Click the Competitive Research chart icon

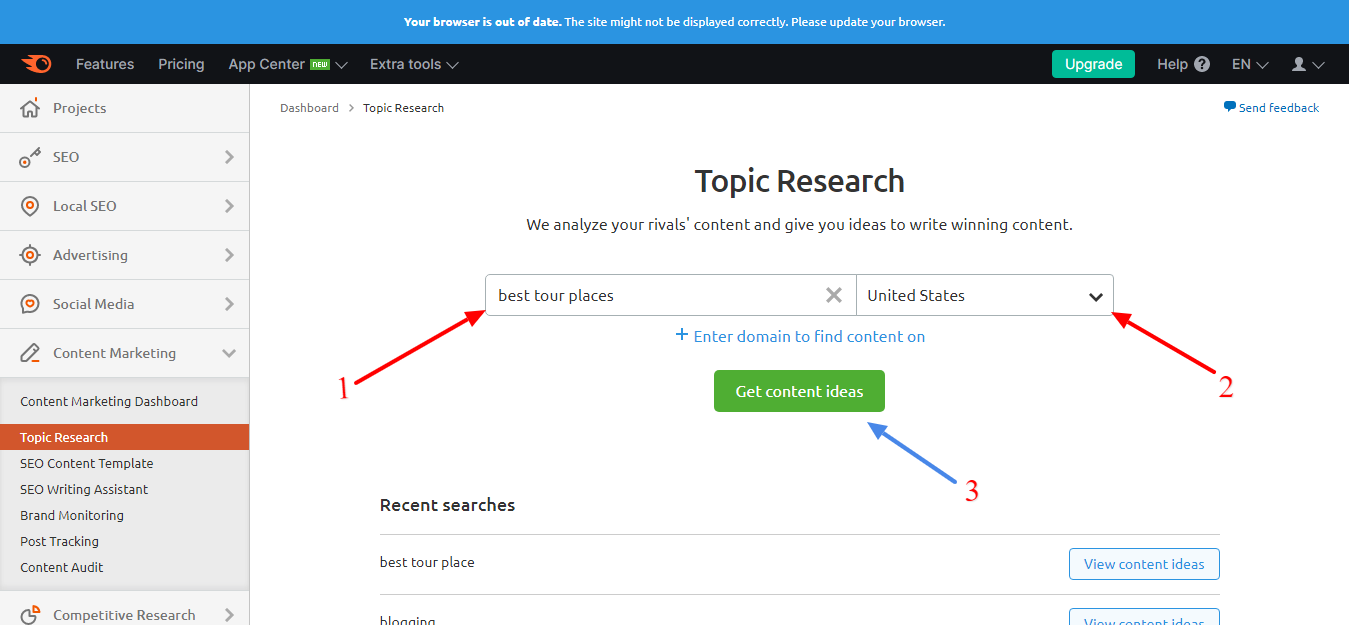[30, 614]
